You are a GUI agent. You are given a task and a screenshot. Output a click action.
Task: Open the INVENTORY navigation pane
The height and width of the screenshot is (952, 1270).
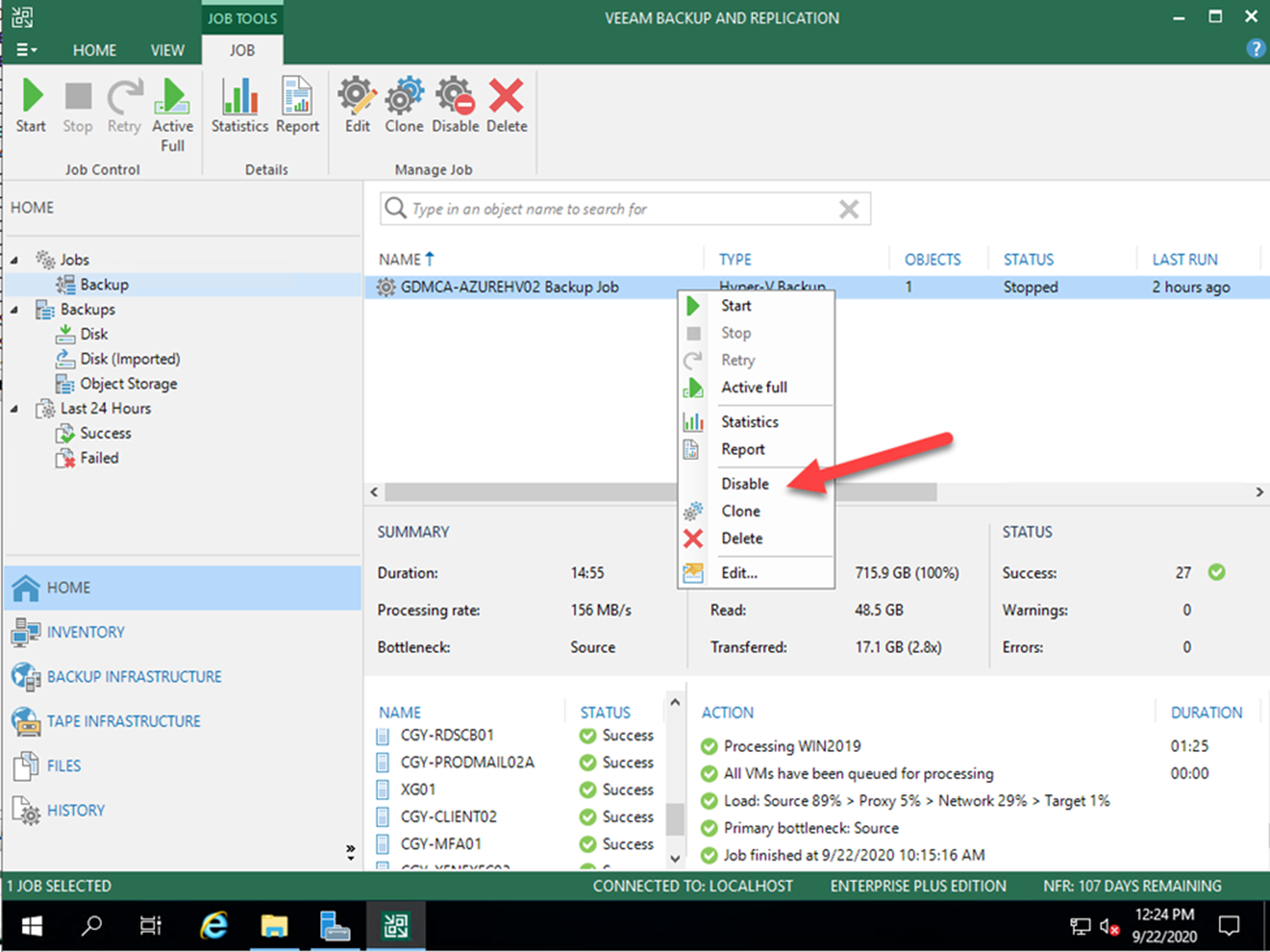(182, 632)
